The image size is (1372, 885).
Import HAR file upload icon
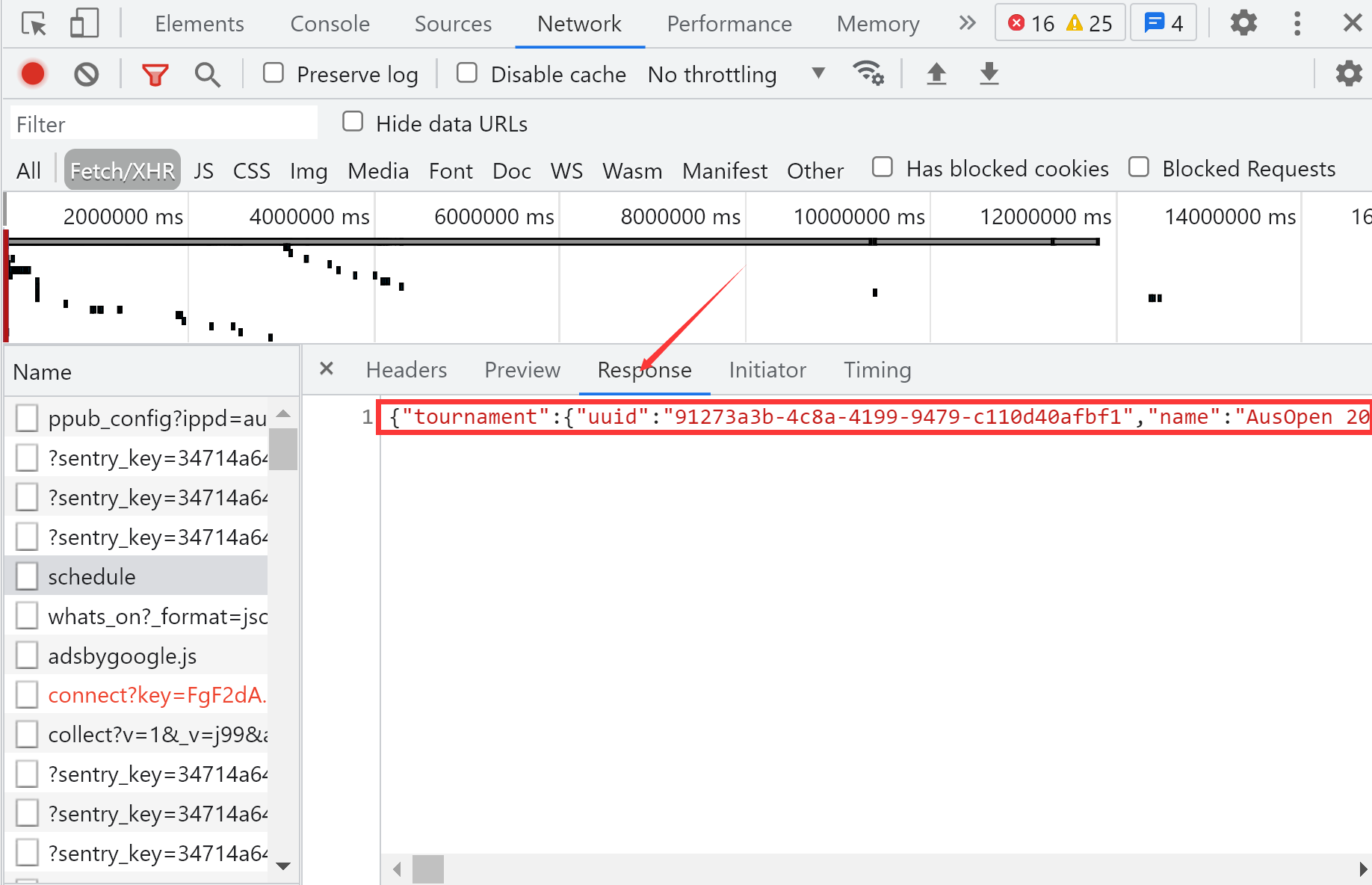[x=936, y=73]
